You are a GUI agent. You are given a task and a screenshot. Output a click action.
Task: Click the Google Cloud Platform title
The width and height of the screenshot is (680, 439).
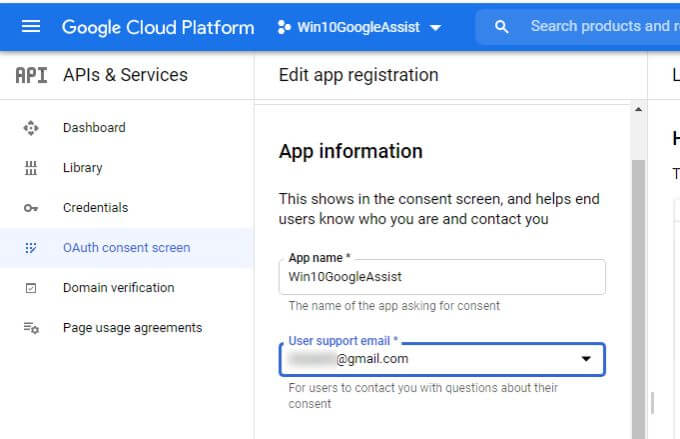(x=158, y=27)
